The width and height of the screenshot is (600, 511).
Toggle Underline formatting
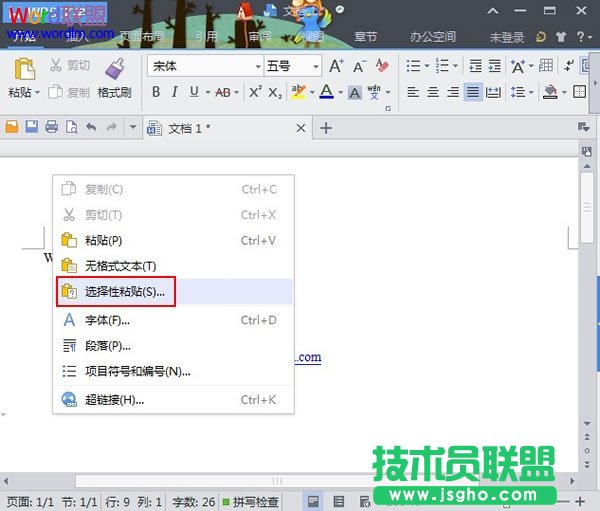tap(194, 92)
